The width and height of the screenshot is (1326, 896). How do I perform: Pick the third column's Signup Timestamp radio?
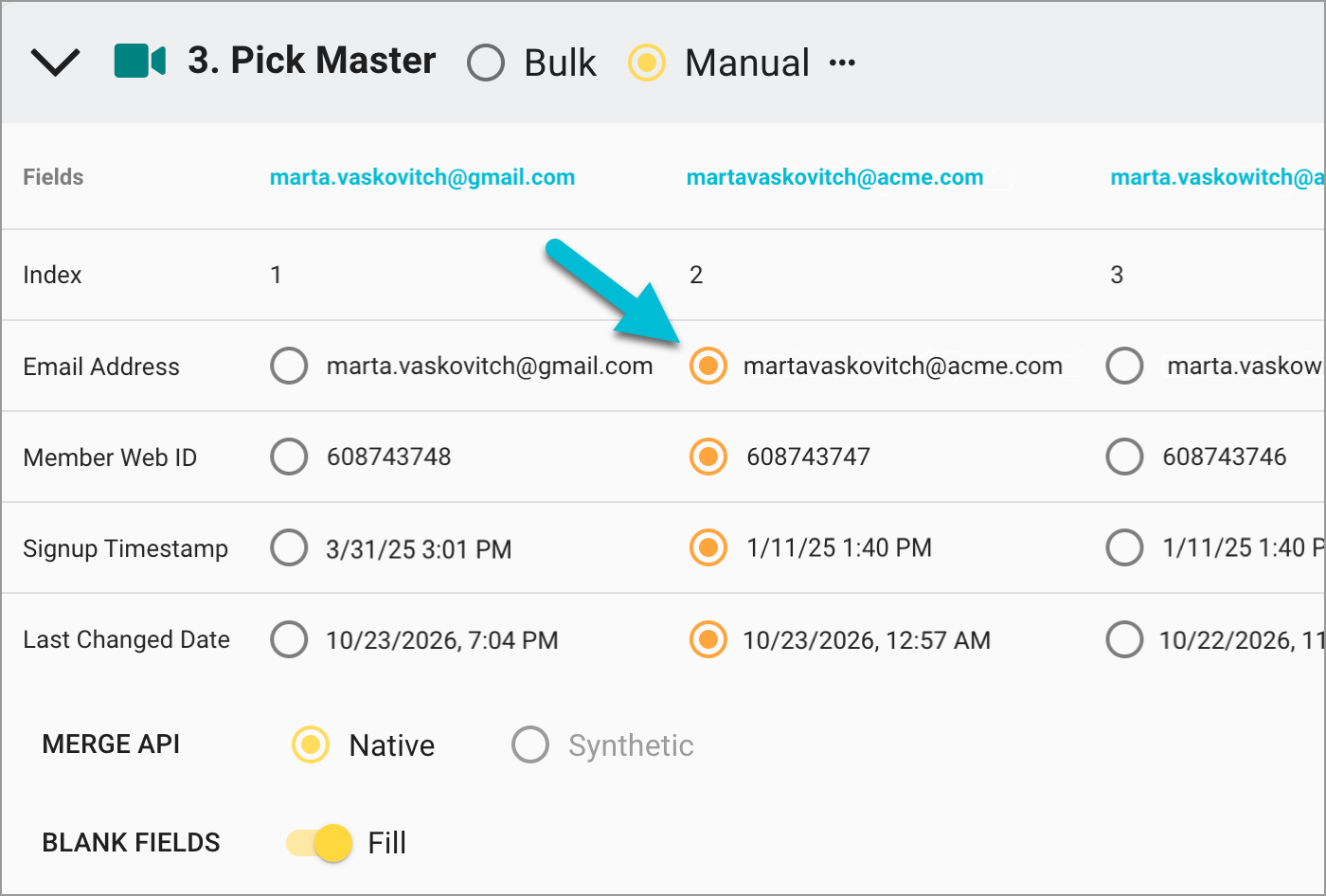pos(1124,547)
